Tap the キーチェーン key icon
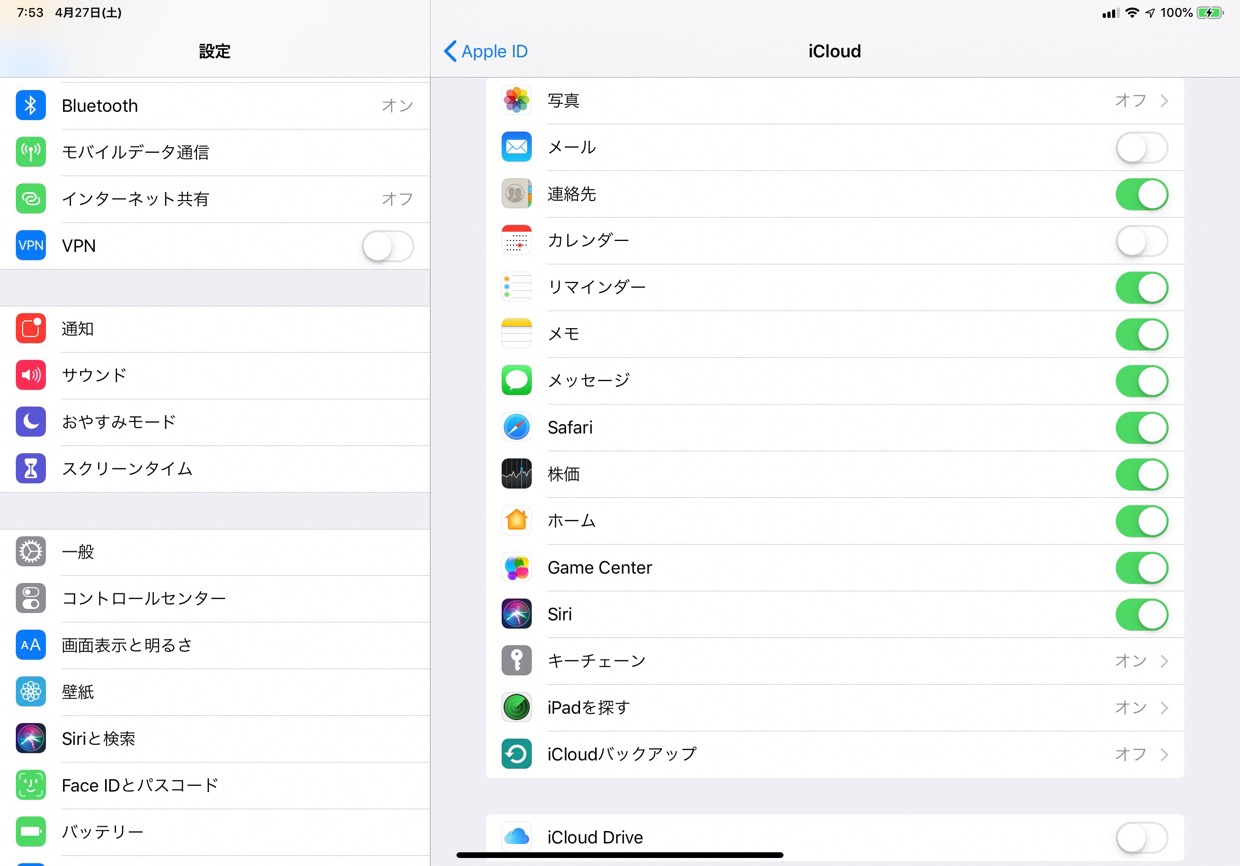Image resolution: width=1240 pixels, height=866 pixels. tap(517, 660)
